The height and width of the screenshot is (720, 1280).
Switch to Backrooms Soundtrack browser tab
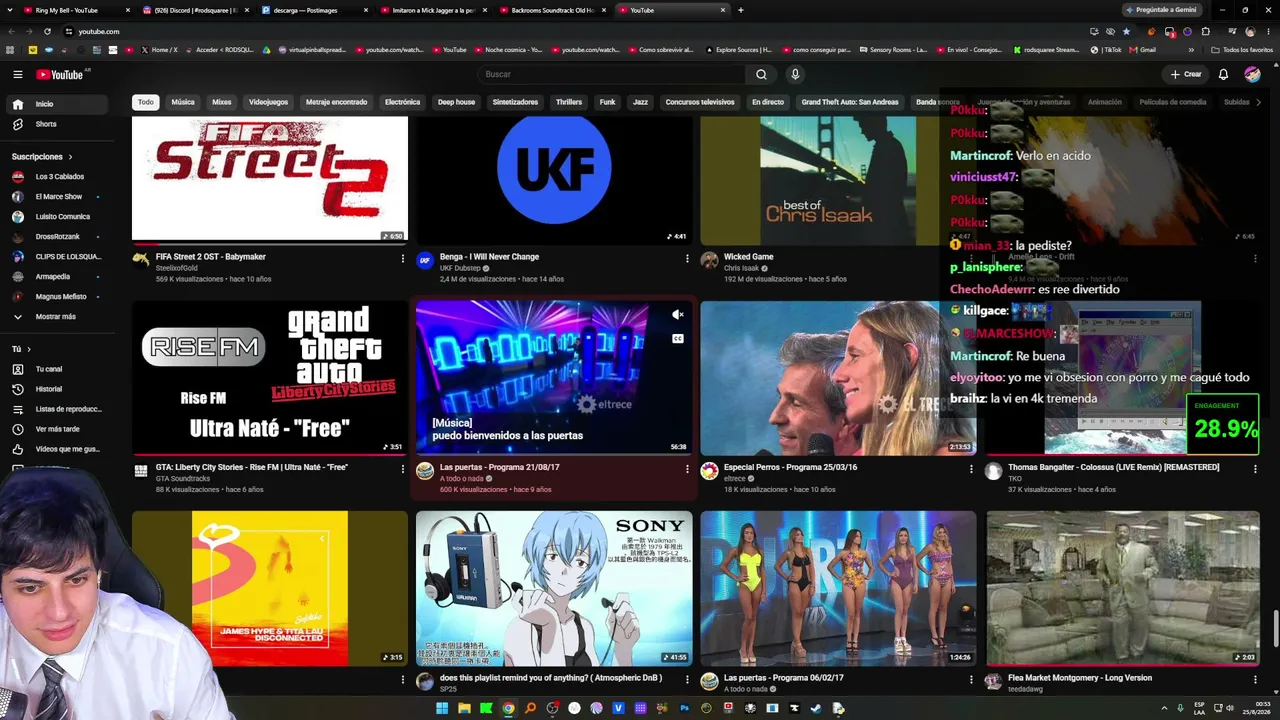[551, 10]
